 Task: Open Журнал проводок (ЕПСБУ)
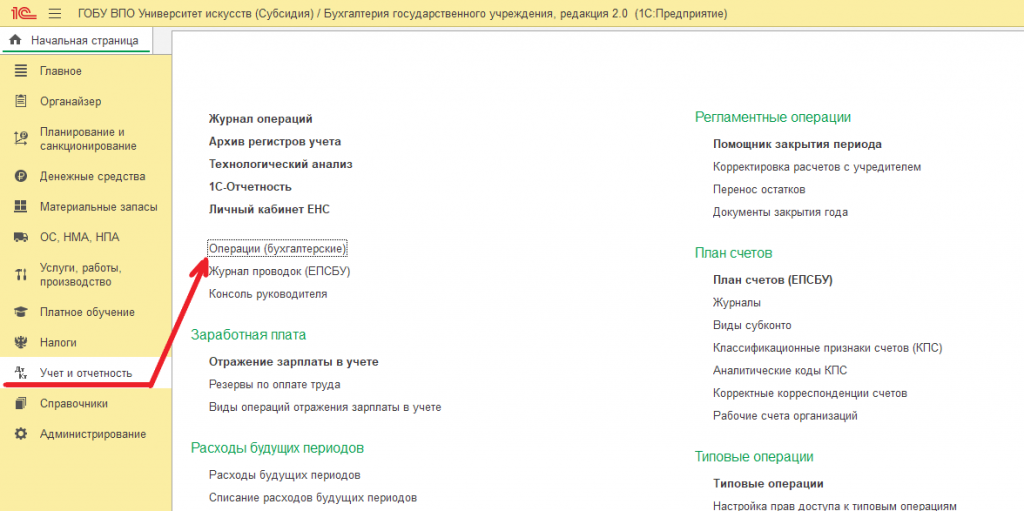point(280,271)
